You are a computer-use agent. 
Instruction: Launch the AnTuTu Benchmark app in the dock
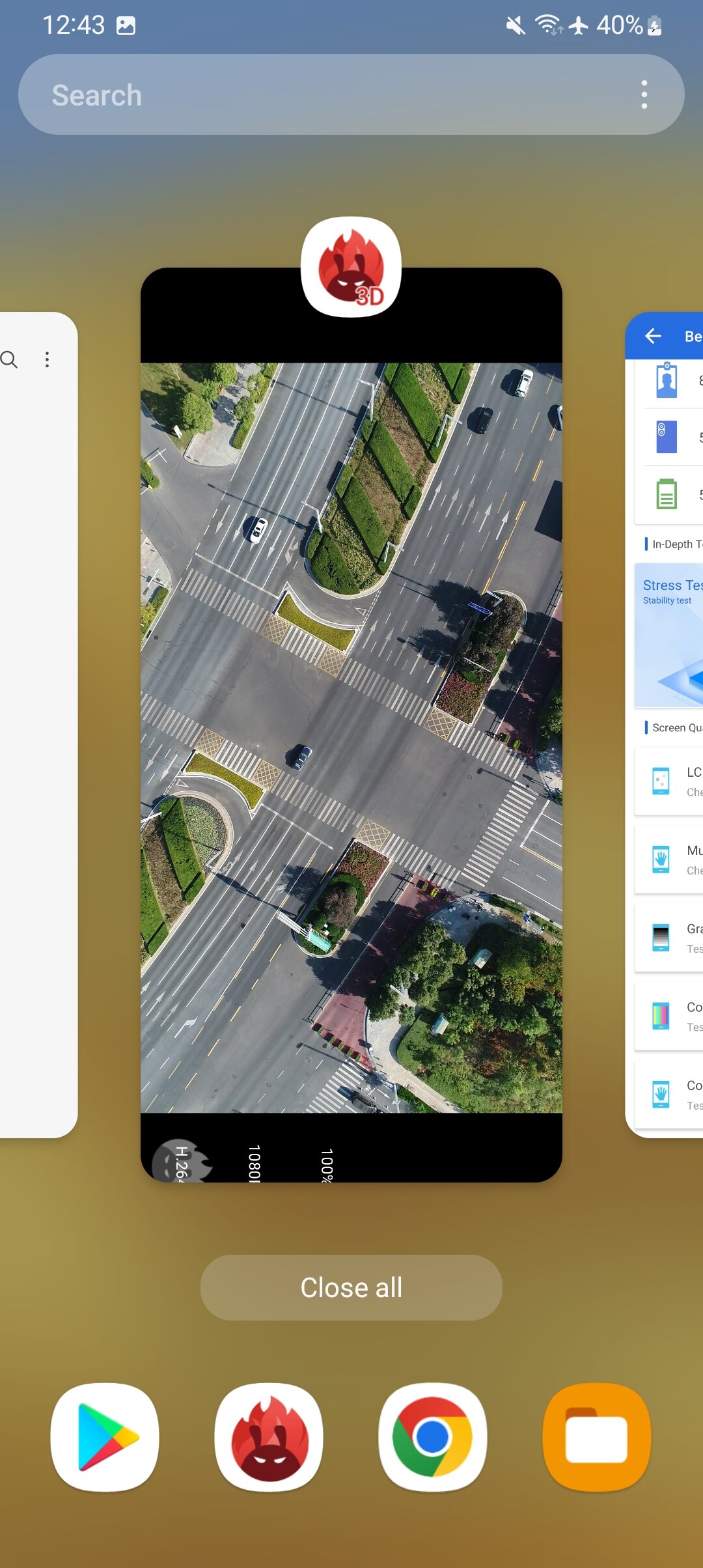tap(269, 1437)
